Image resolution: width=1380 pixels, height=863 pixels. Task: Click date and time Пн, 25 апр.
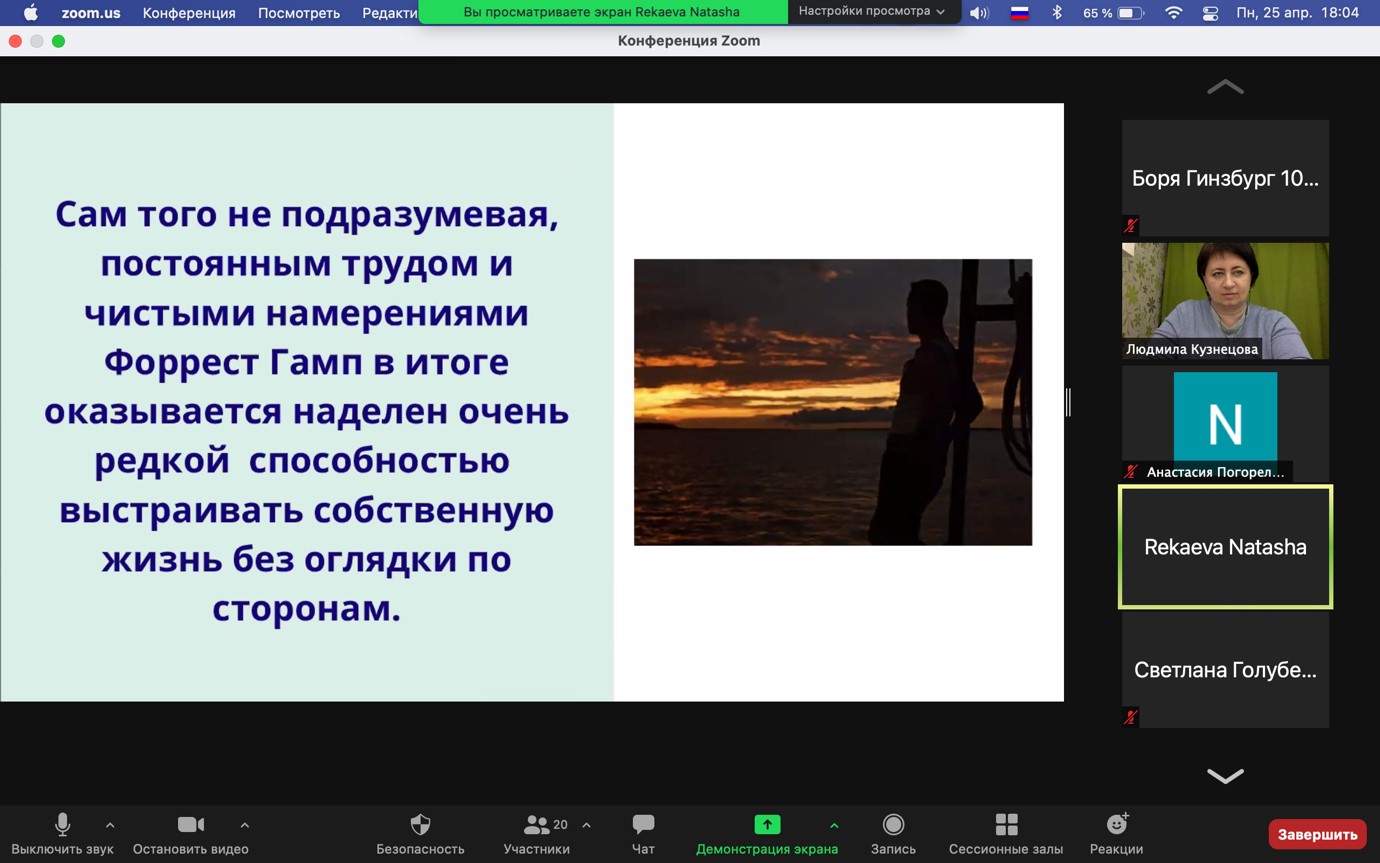coord(1298,13)
